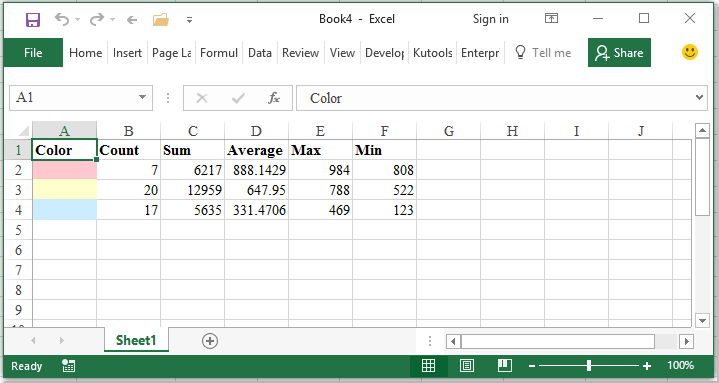The height and width of the screenshot is (383, 719).
Task: Select the Data tab
Action: coord(260,53)
